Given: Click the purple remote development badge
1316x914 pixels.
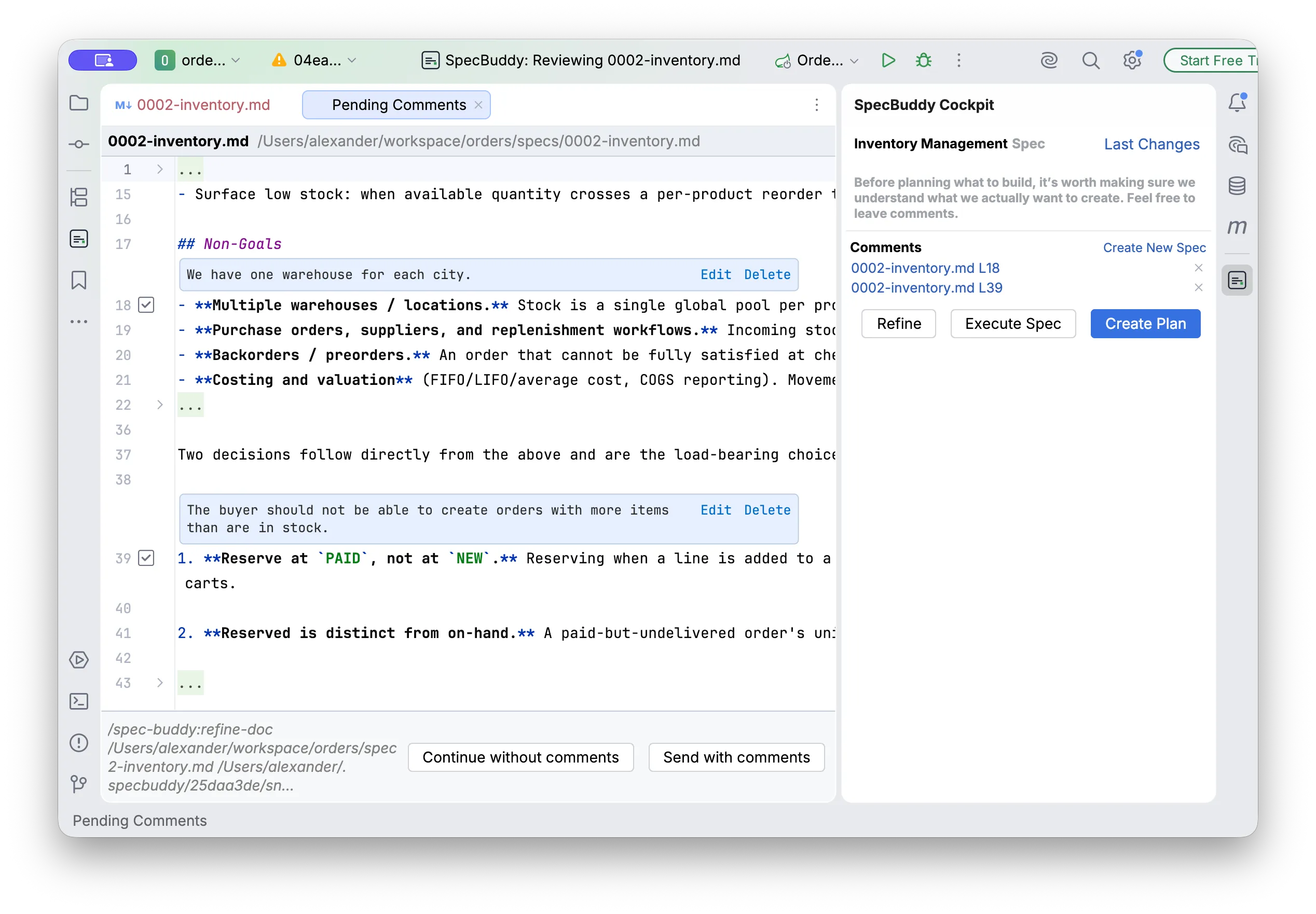Looking at the screenshot, I should pos(103,60).
